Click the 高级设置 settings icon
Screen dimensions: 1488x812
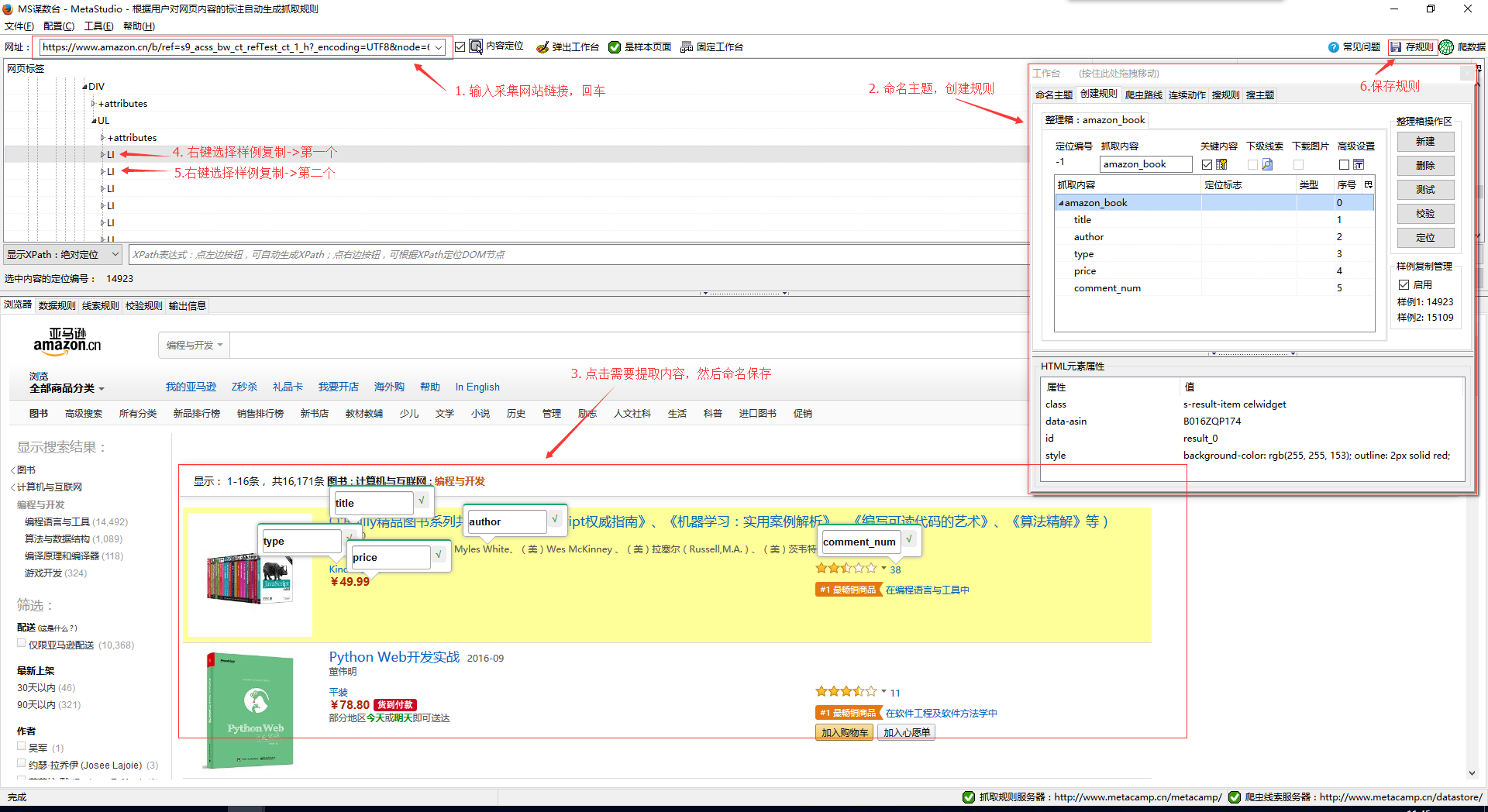point(1359,164)
